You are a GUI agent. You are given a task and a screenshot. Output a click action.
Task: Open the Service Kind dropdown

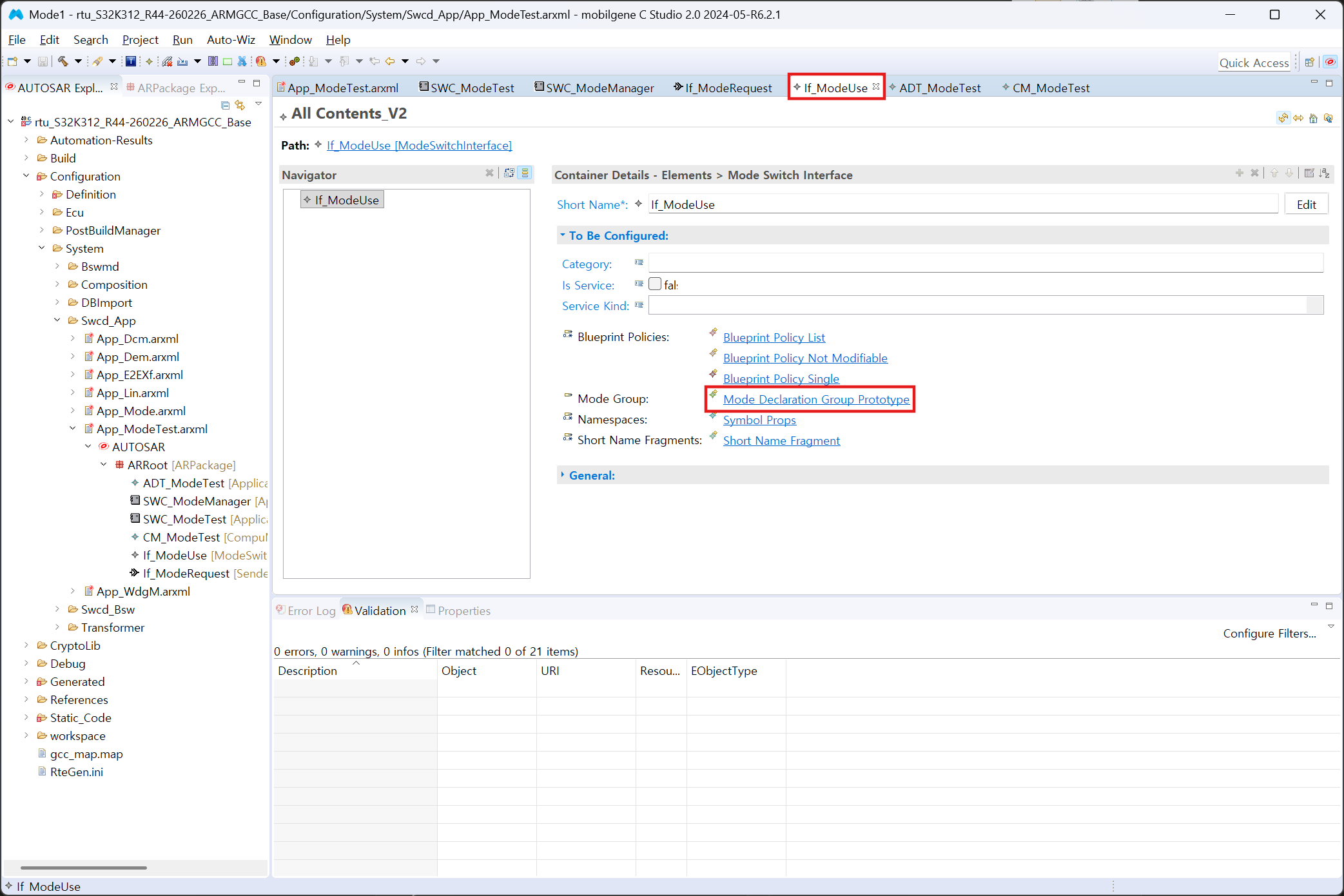pyautogui.click(x=1315, y=306)
